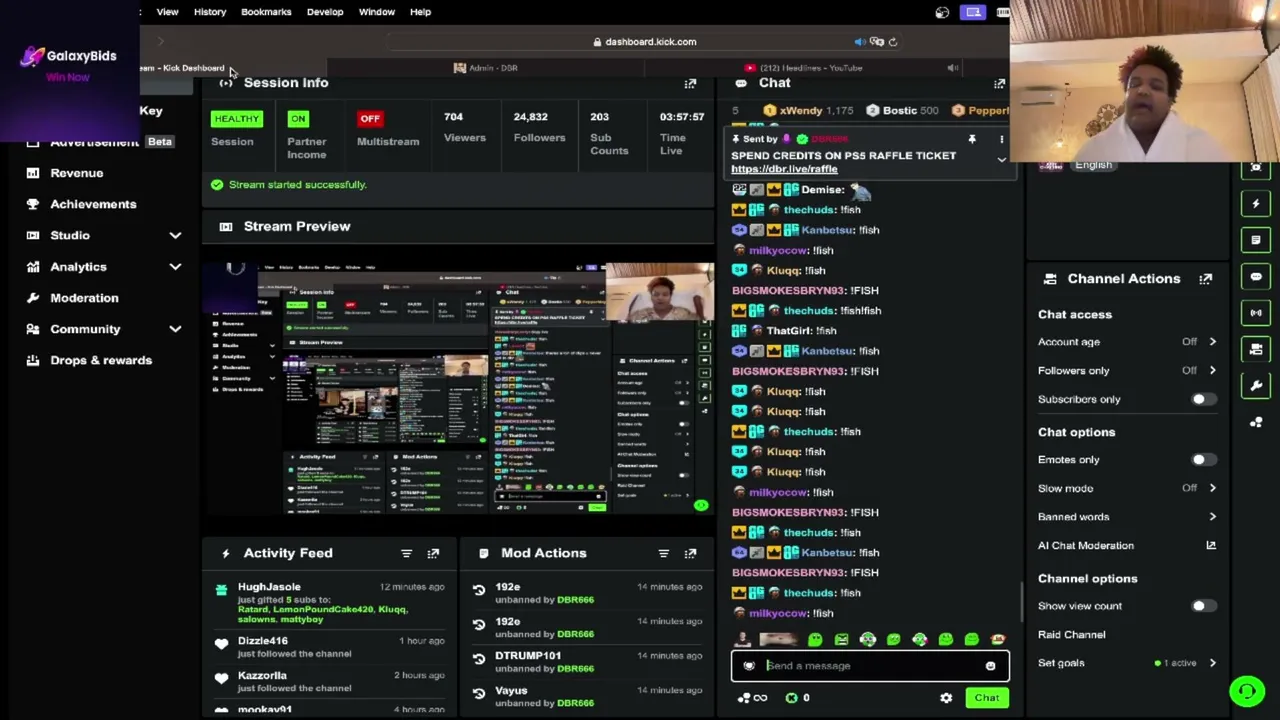Click the lightning bolt icon in right sidebar
The height and width of the screenshot is (720, 1280).
(x=1256, y=204)
